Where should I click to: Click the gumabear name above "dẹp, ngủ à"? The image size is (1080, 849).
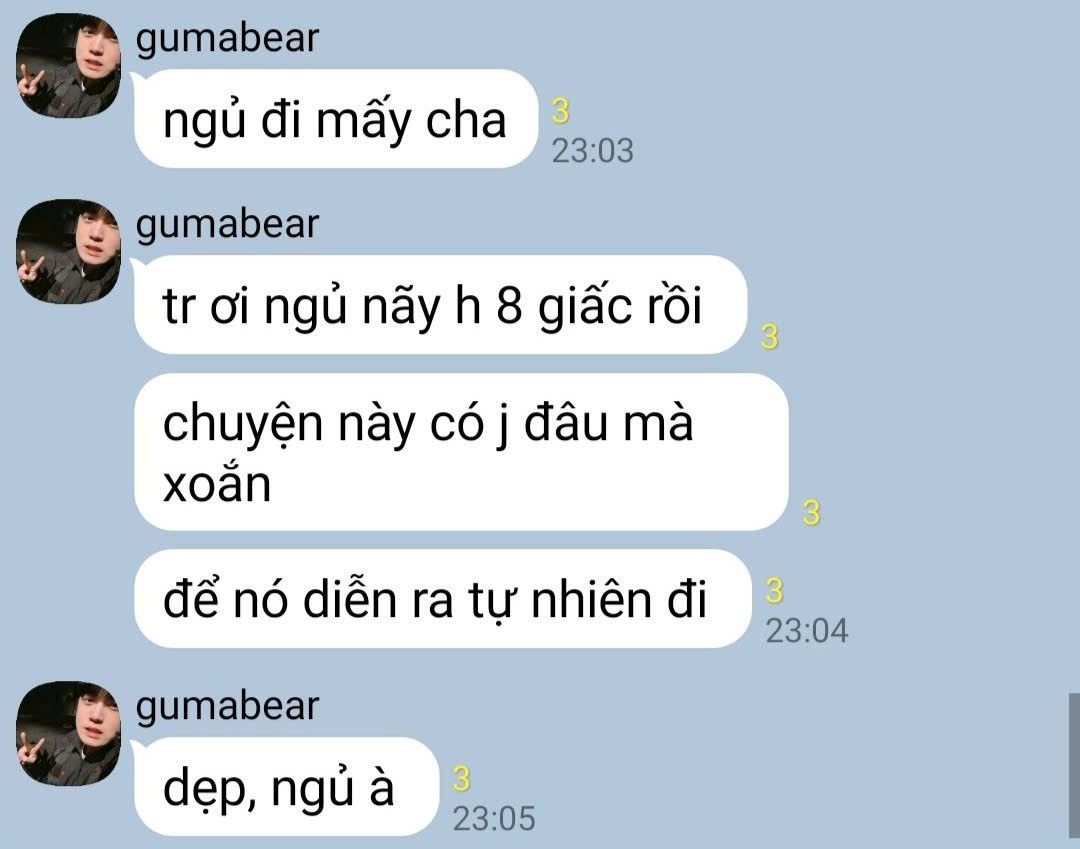[227, 706]
